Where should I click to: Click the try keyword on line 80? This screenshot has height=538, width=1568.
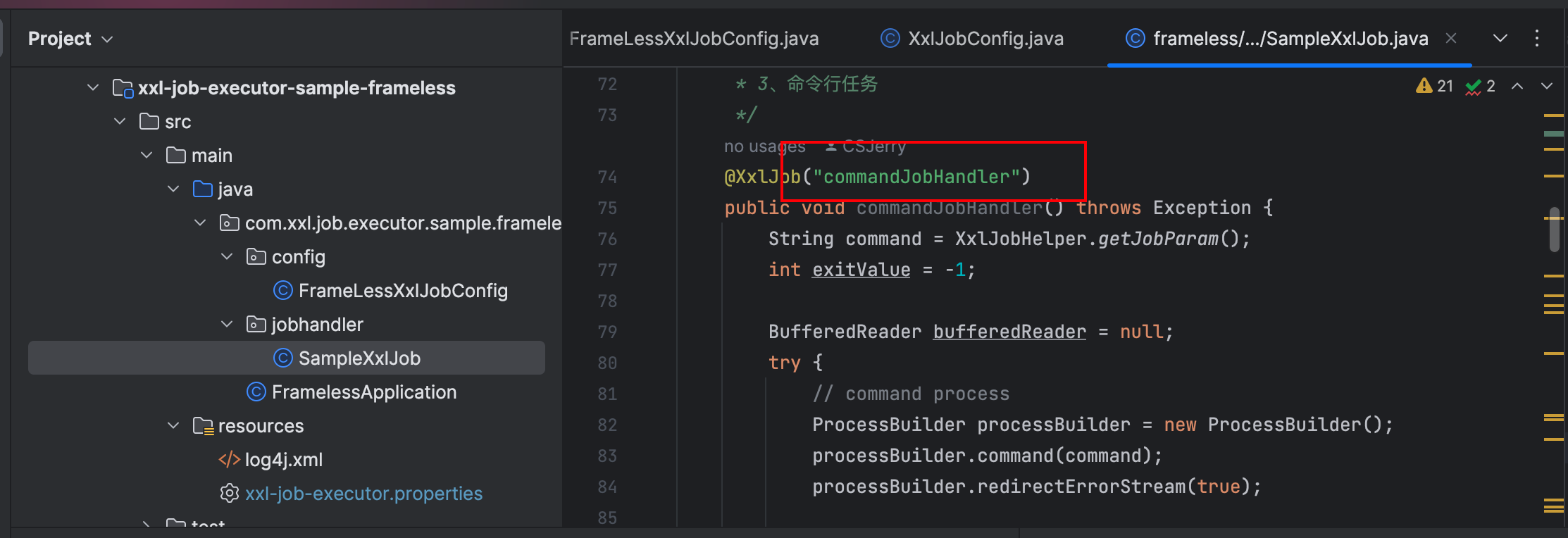[785, 363]
